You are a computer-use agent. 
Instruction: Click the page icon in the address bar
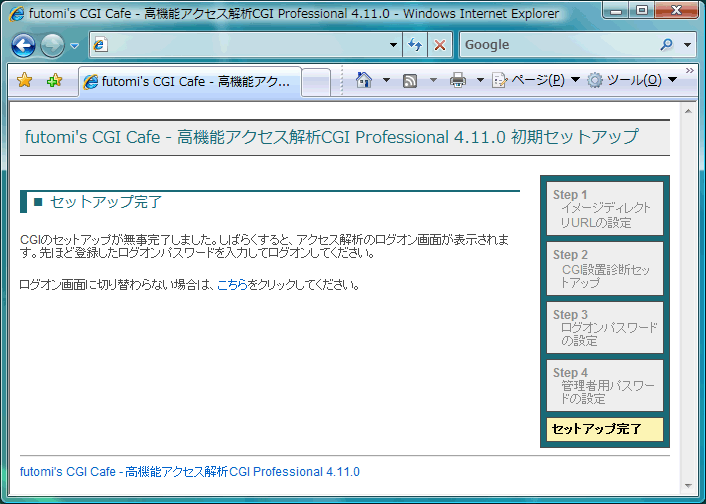(100, 45)
